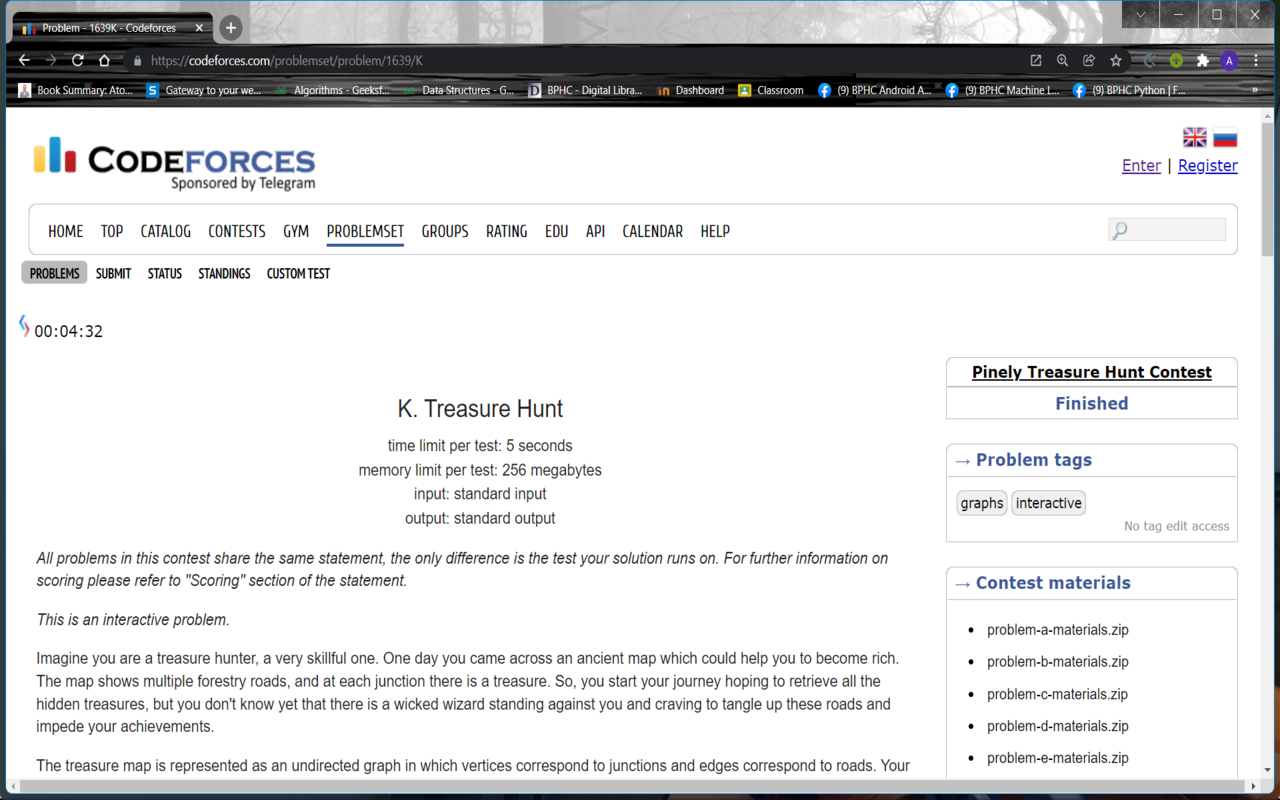Open the EDU menu item
1280x800 pixels.
click(x=557, y=231)
